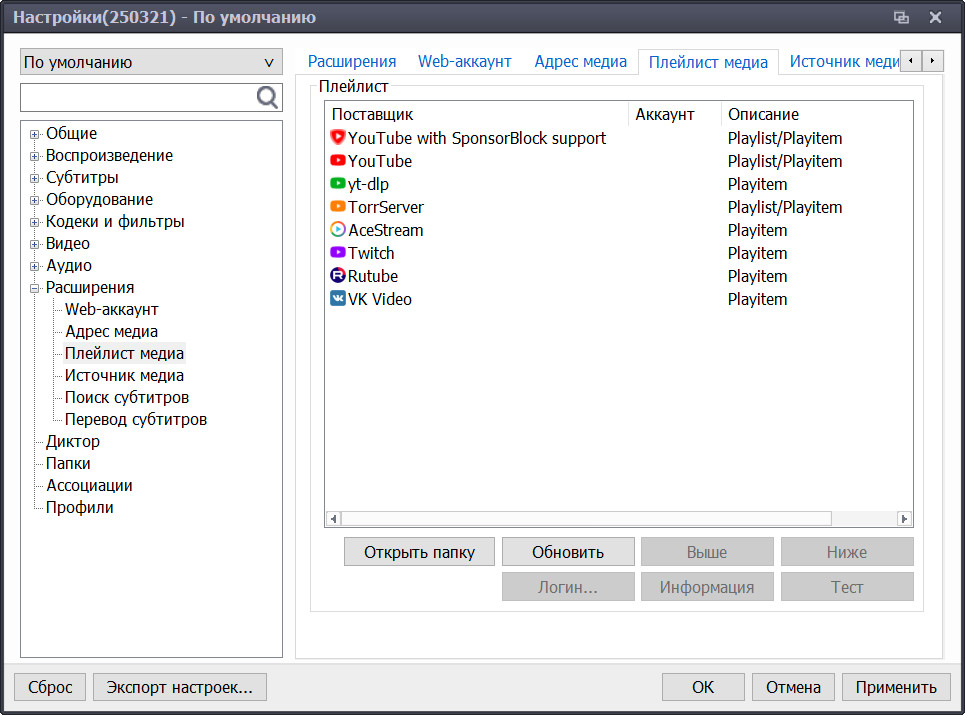
Task: Select Web-аккаунт in the settings tree
Action: (111, 310)
